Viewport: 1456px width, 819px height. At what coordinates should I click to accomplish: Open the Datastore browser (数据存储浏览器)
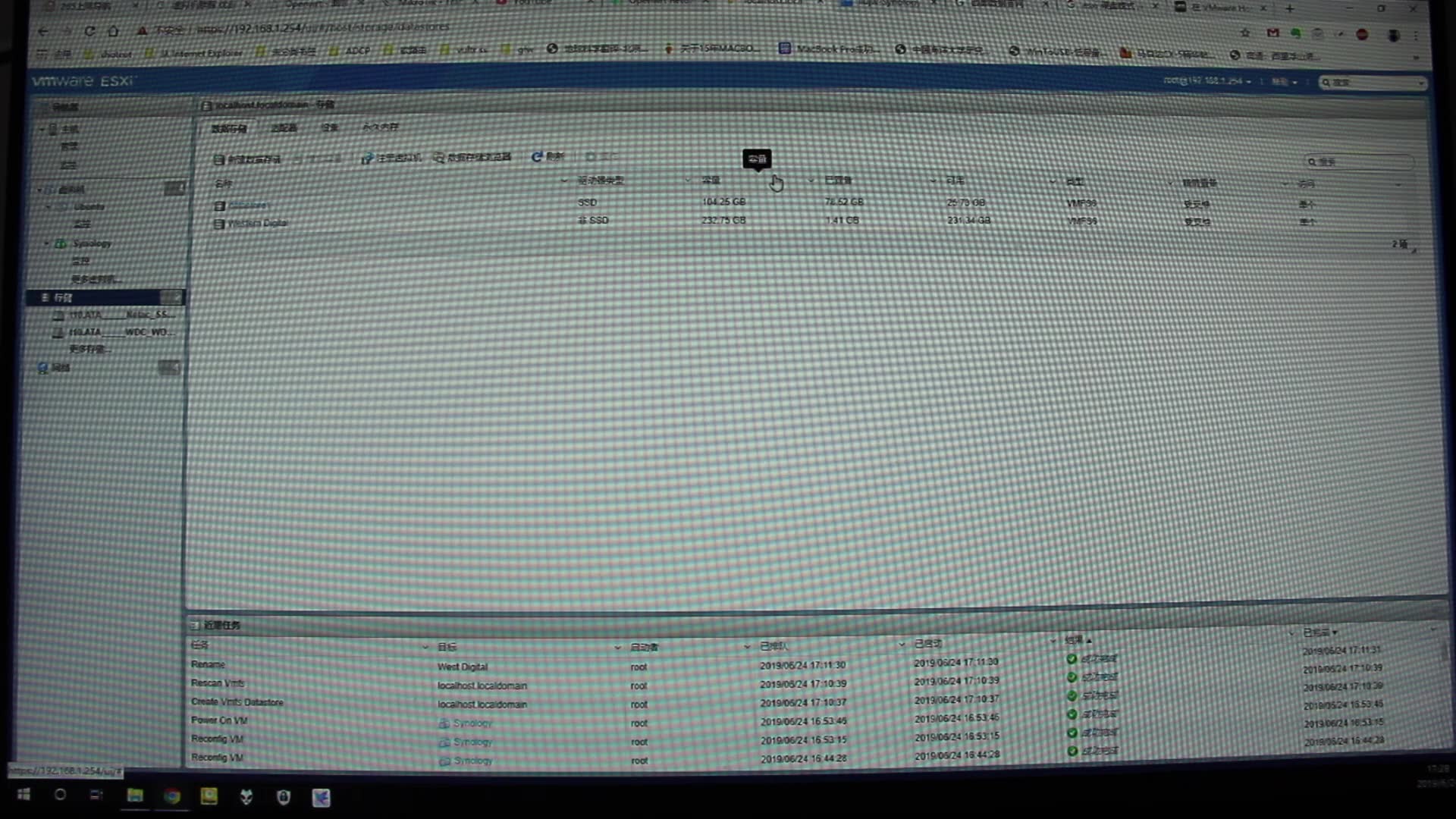[438, 158]
